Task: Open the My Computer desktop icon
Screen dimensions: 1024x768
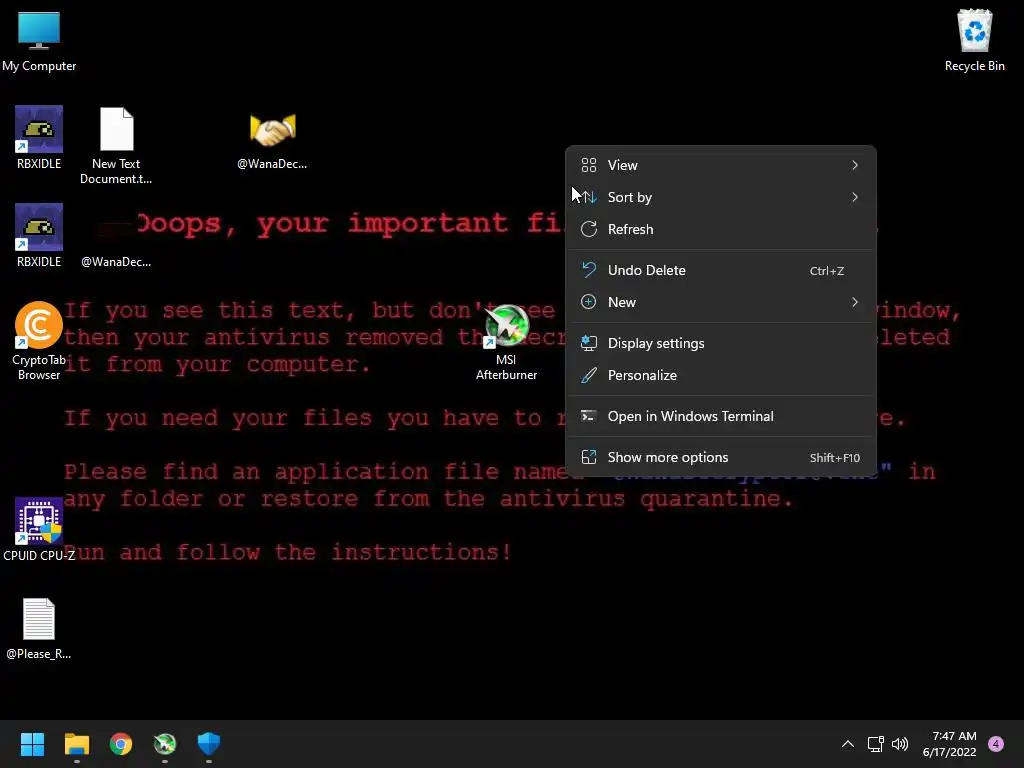Action: click(x=39, y=41)
